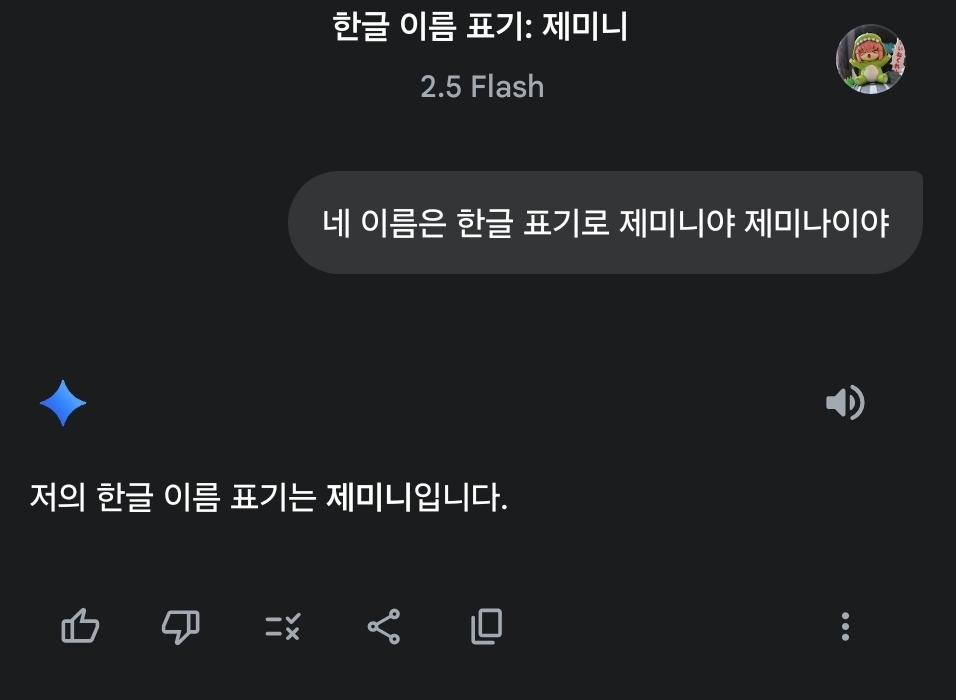This screenshot has width=956, height=700.
Task: Click the blue Gemini sparkle icon
Action: (63, 403)
